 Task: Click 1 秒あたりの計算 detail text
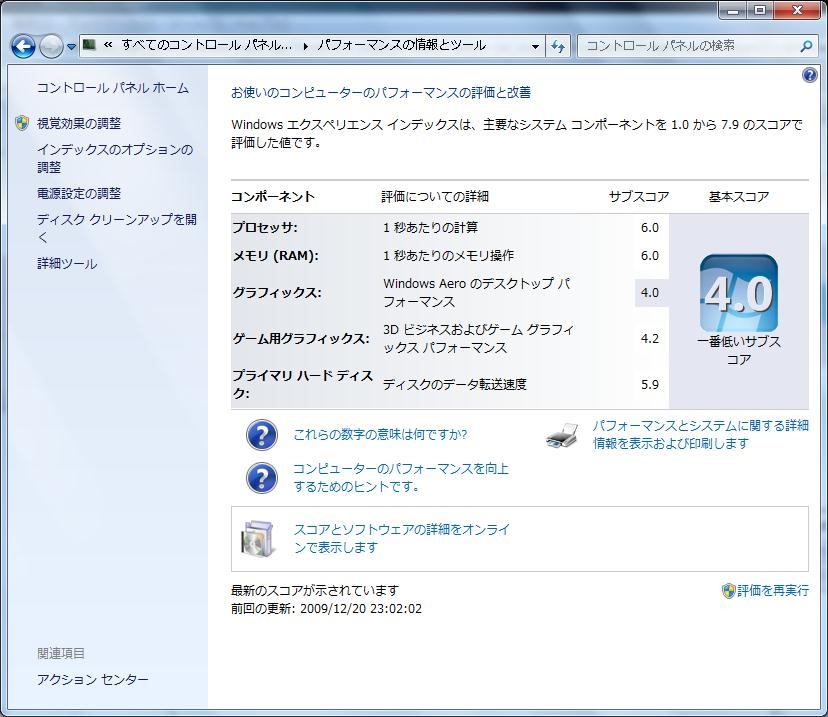tap(430, 228)
